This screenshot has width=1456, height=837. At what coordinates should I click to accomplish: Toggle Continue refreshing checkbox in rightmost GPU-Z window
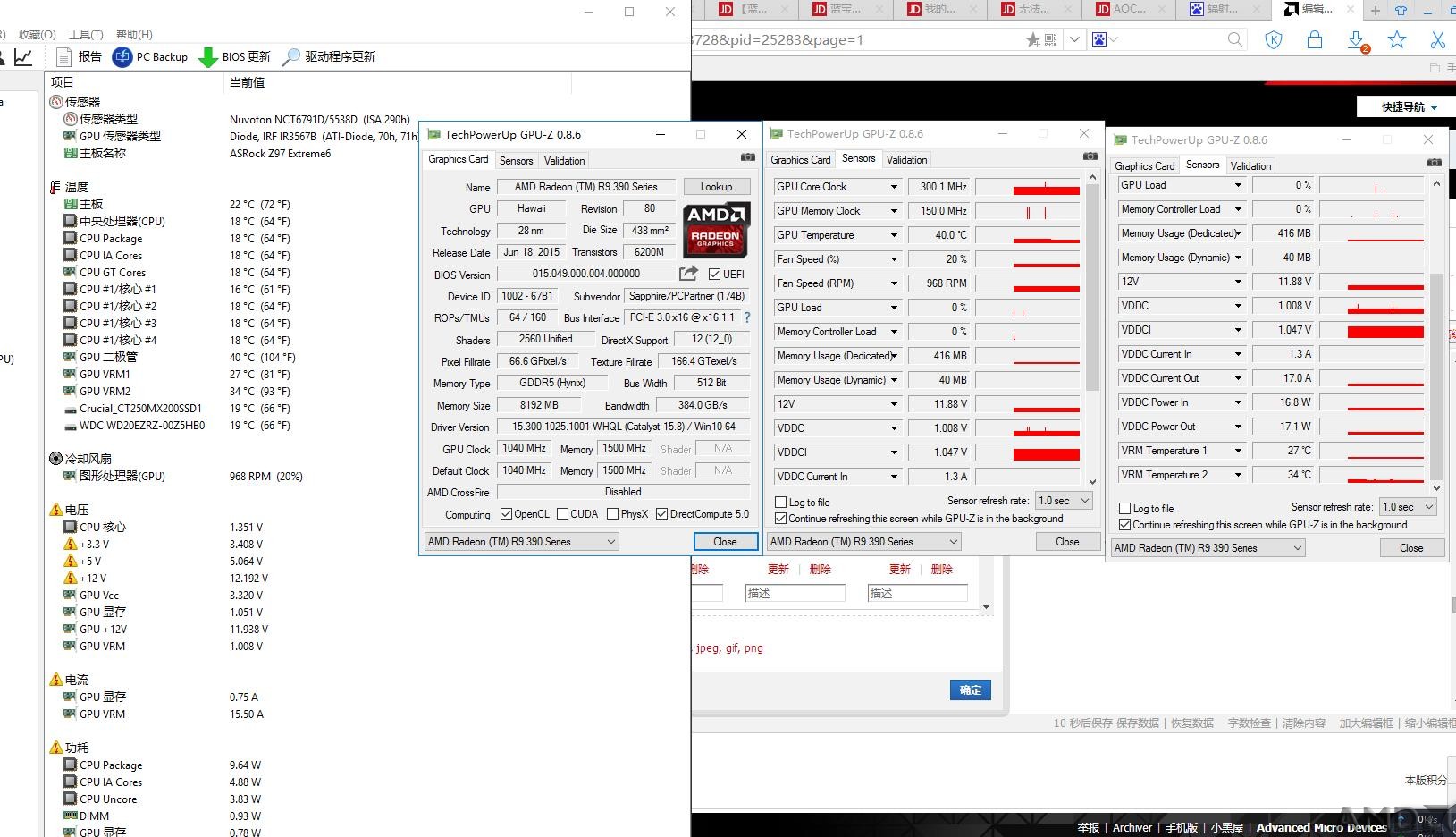[1124, 525]
